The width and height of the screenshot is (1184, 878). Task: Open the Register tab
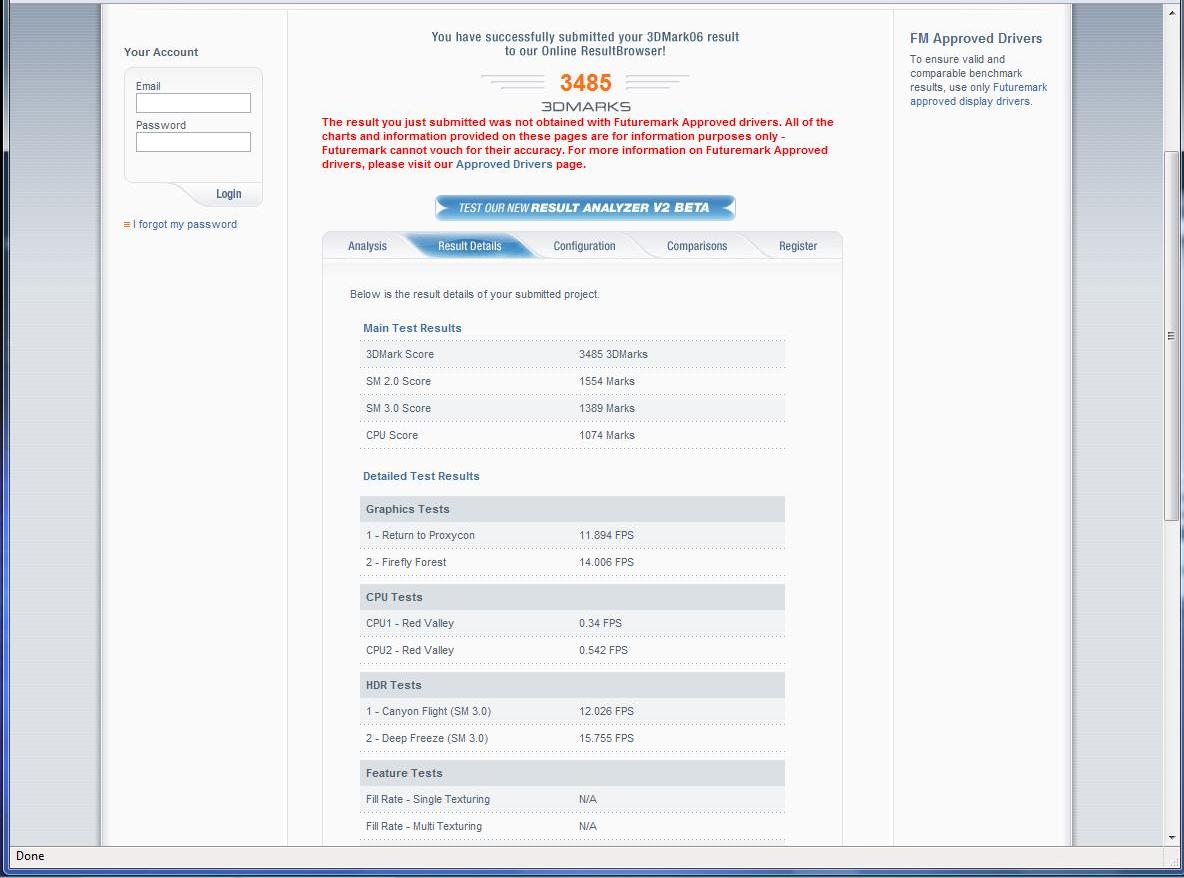(x=798, y=246)
